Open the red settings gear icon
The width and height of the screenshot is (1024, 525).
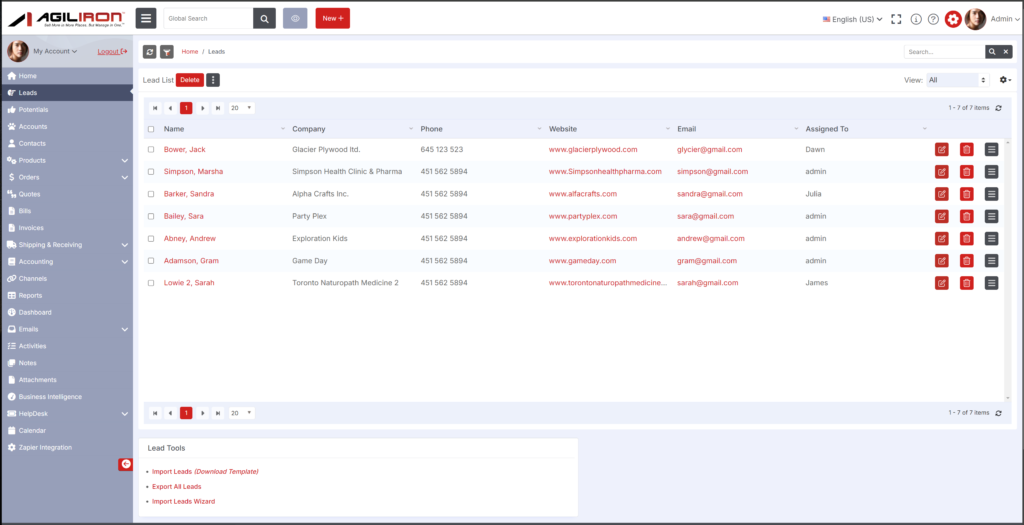click(953, 19)
